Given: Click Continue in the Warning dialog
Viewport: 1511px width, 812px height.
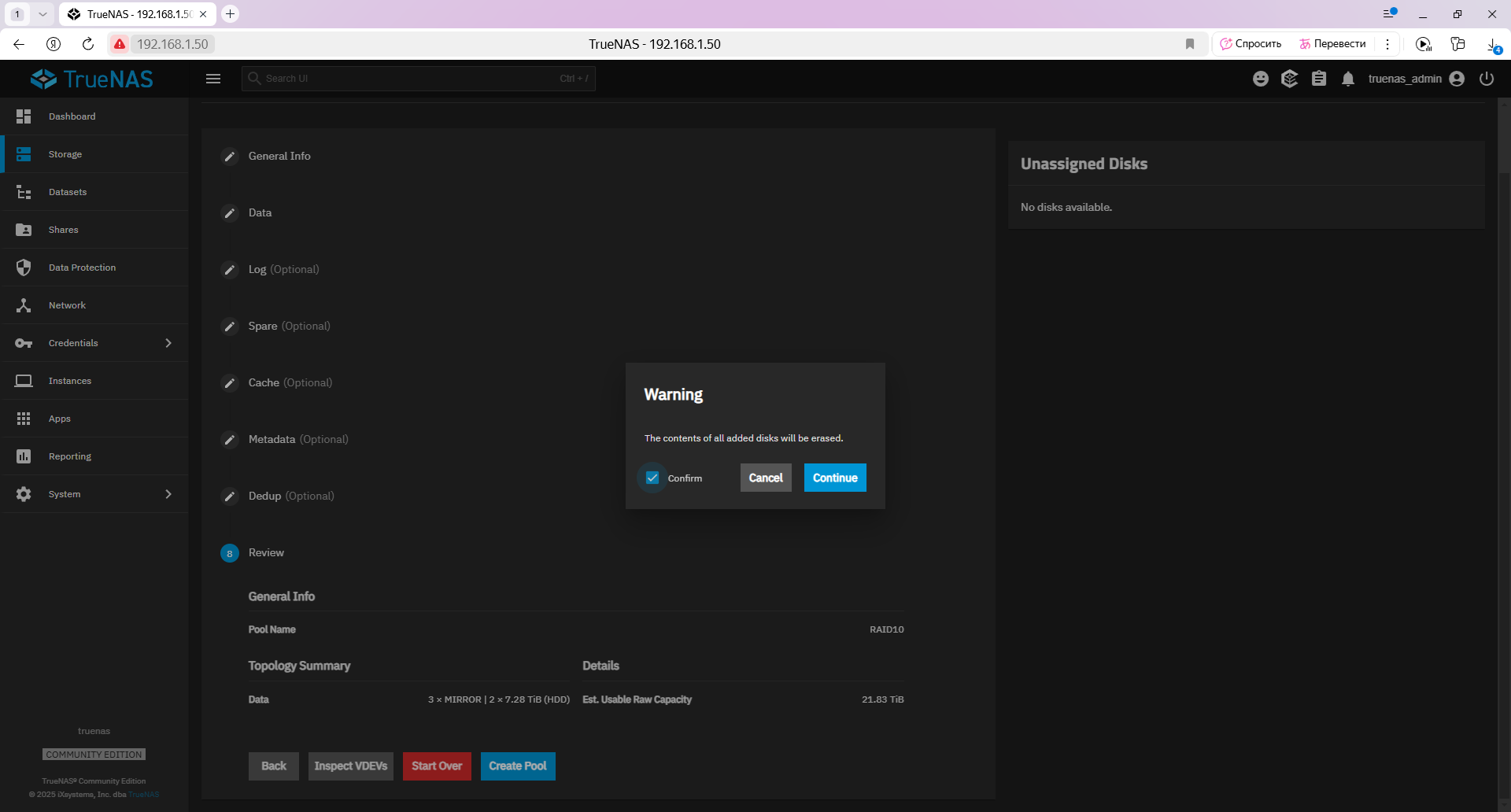Looking at the screenshot, I should pyautogui.click(x=835, y=478).
